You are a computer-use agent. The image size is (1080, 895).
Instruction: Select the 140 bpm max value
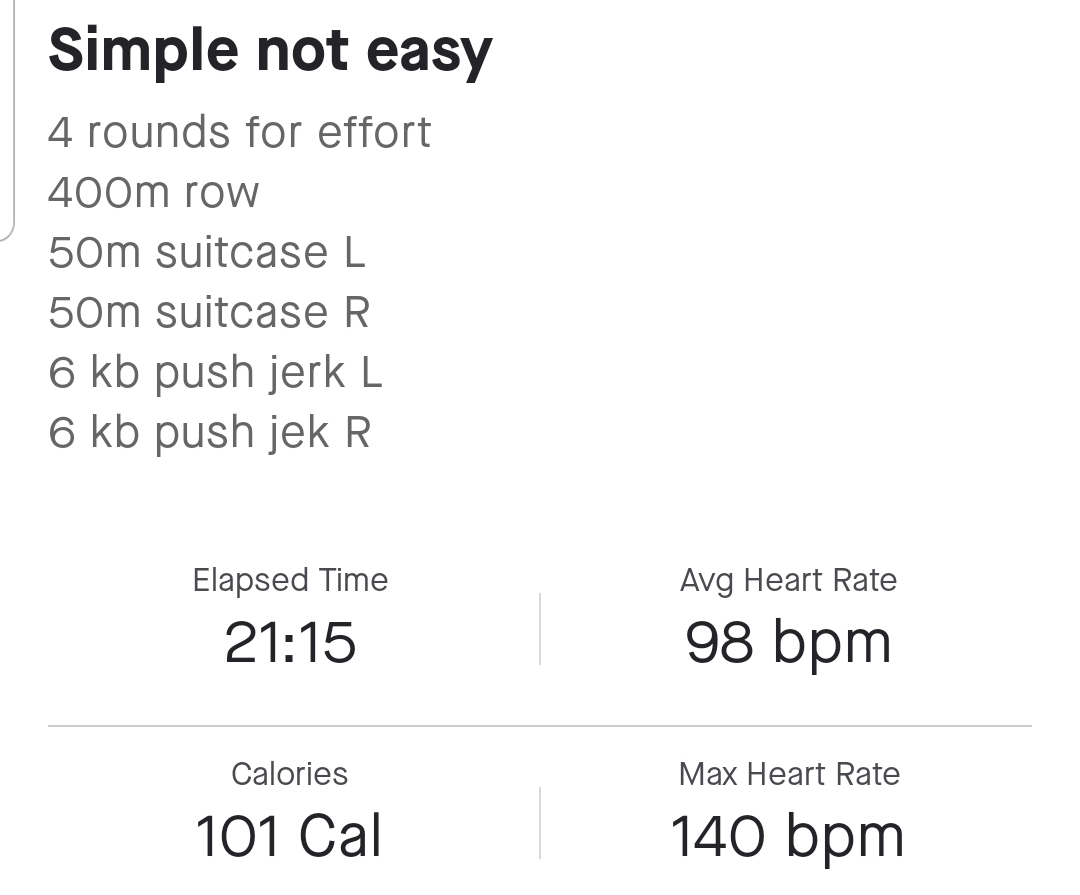click(787, 838)
